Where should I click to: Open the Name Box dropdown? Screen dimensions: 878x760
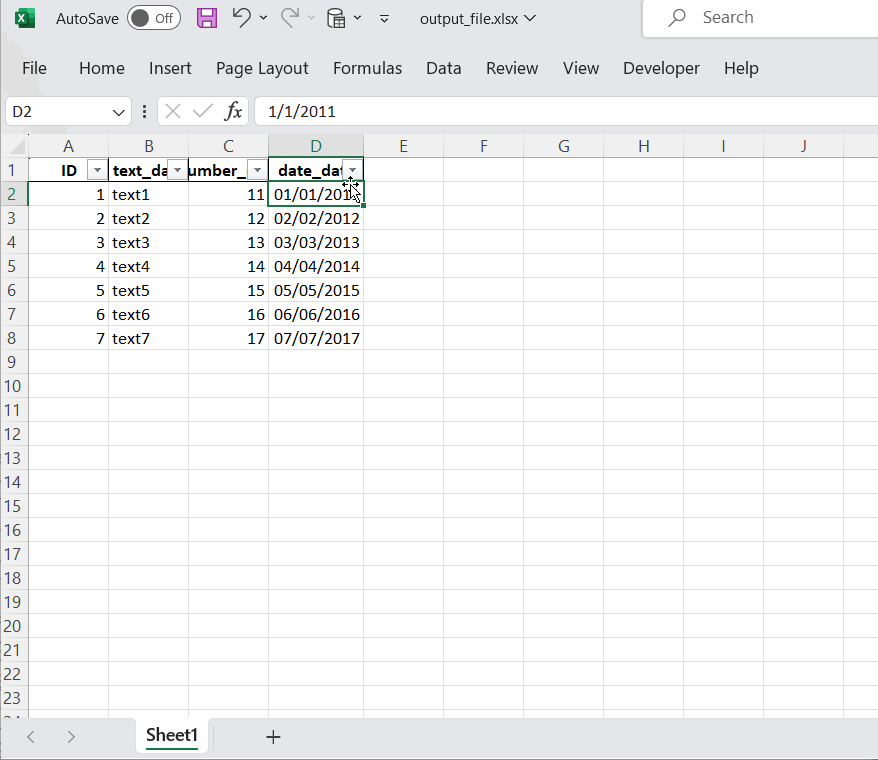click(117, 111)
